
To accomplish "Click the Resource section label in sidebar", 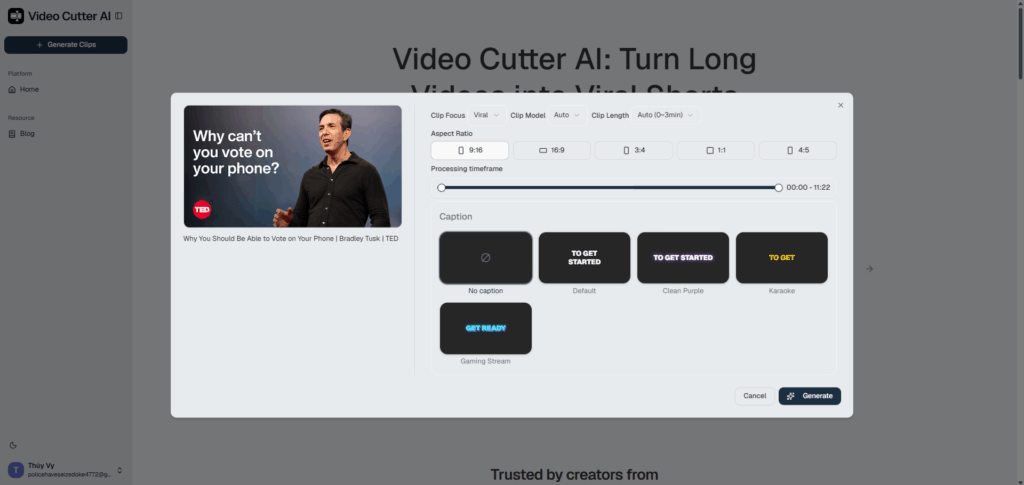I will 21,118.
